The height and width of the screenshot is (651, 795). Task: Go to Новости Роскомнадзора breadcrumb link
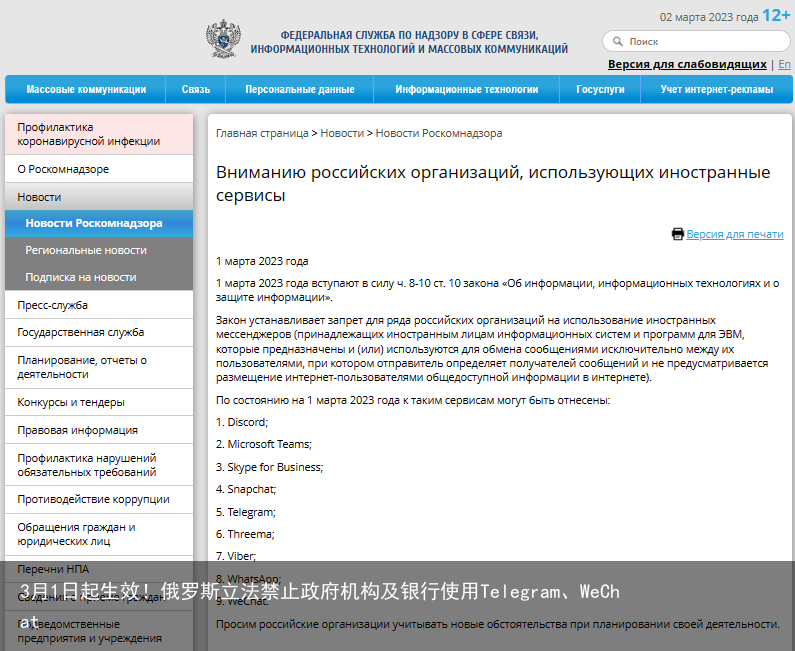click(439, 133)
